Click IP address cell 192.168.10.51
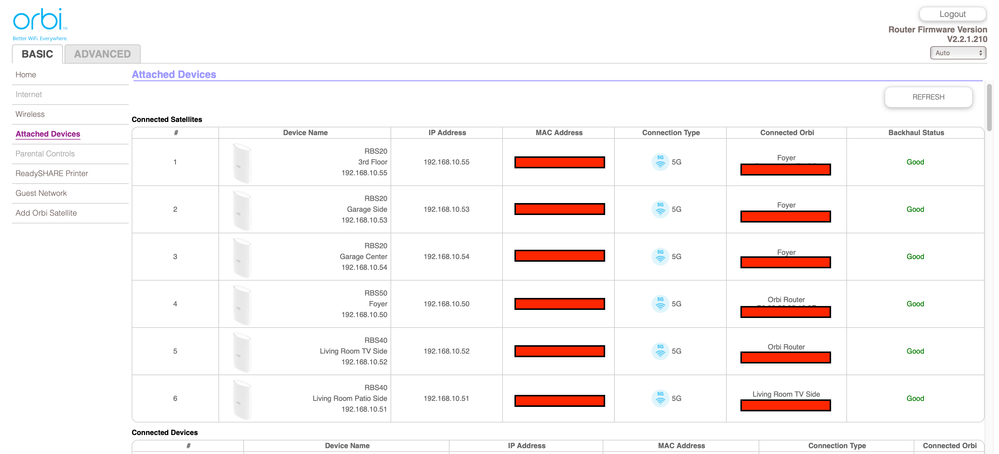This screenshot has height=454, width=999. click(x=447, y=398)
